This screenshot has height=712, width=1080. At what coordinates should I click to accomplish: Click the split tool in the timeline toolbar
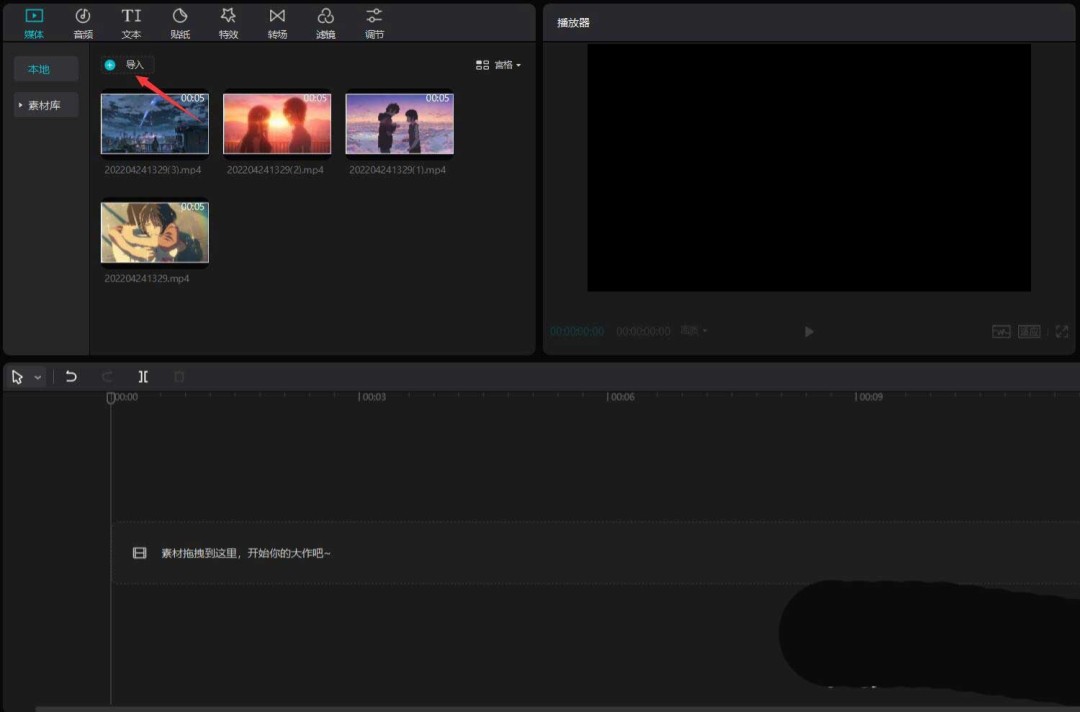(x=143, y=377)
